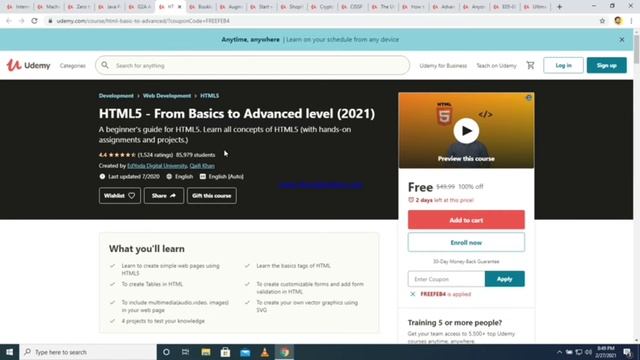Open Qaifi Khan instructor link
This screenshot has height=360, width=640.
pos(202,166)
